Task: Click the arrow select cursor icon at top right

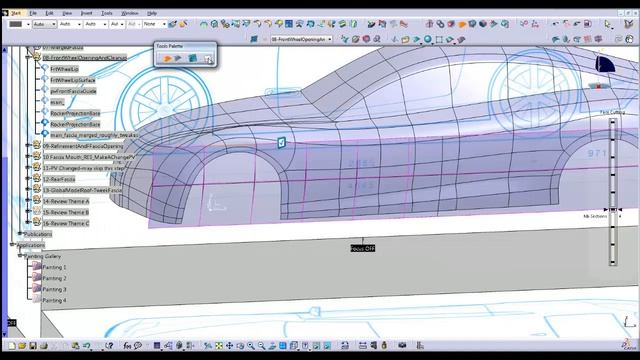Action: coord(608,24)
